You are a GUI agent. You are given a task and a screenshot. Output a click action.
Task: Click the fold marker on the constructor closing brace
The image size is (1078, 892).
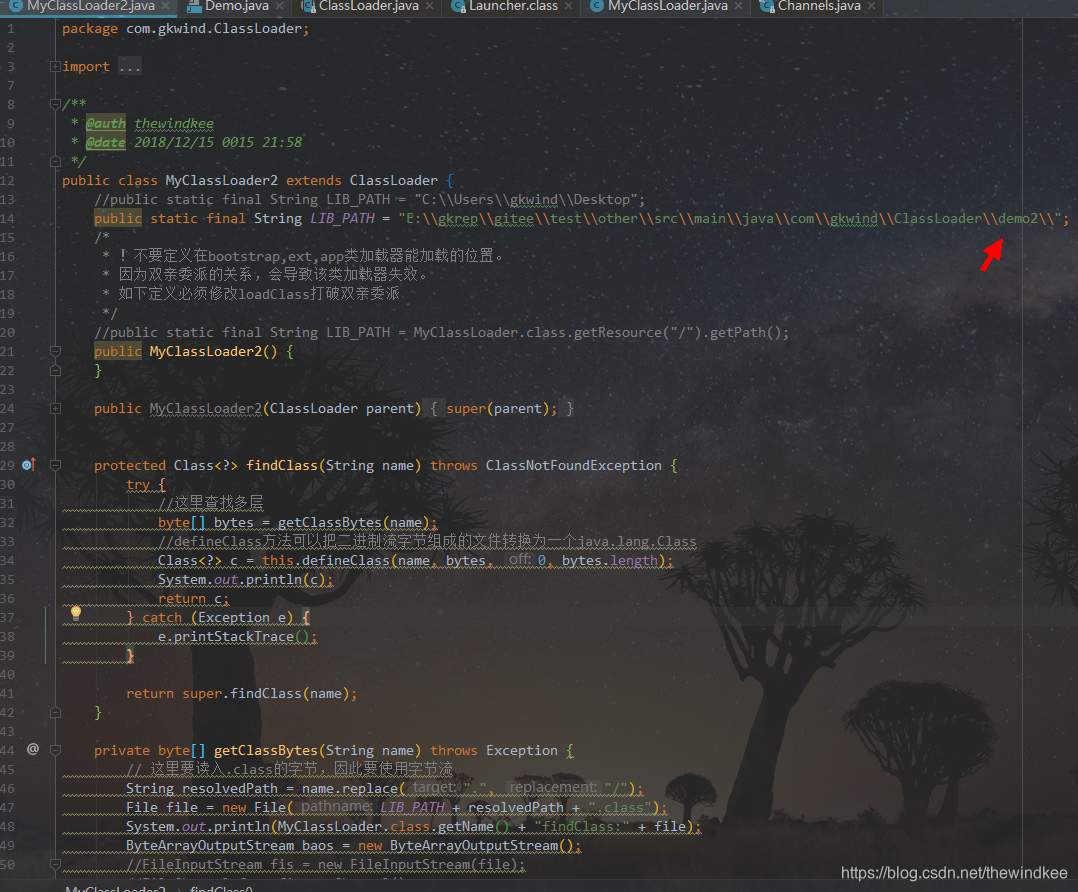[x=55, y=371]
